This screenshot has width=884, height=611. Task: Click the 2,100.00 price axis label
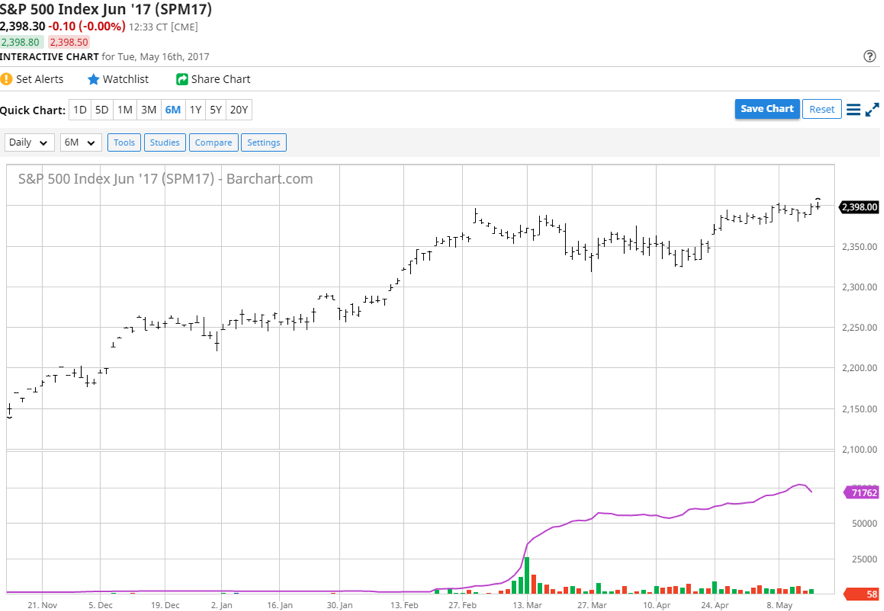coord(860,450)
